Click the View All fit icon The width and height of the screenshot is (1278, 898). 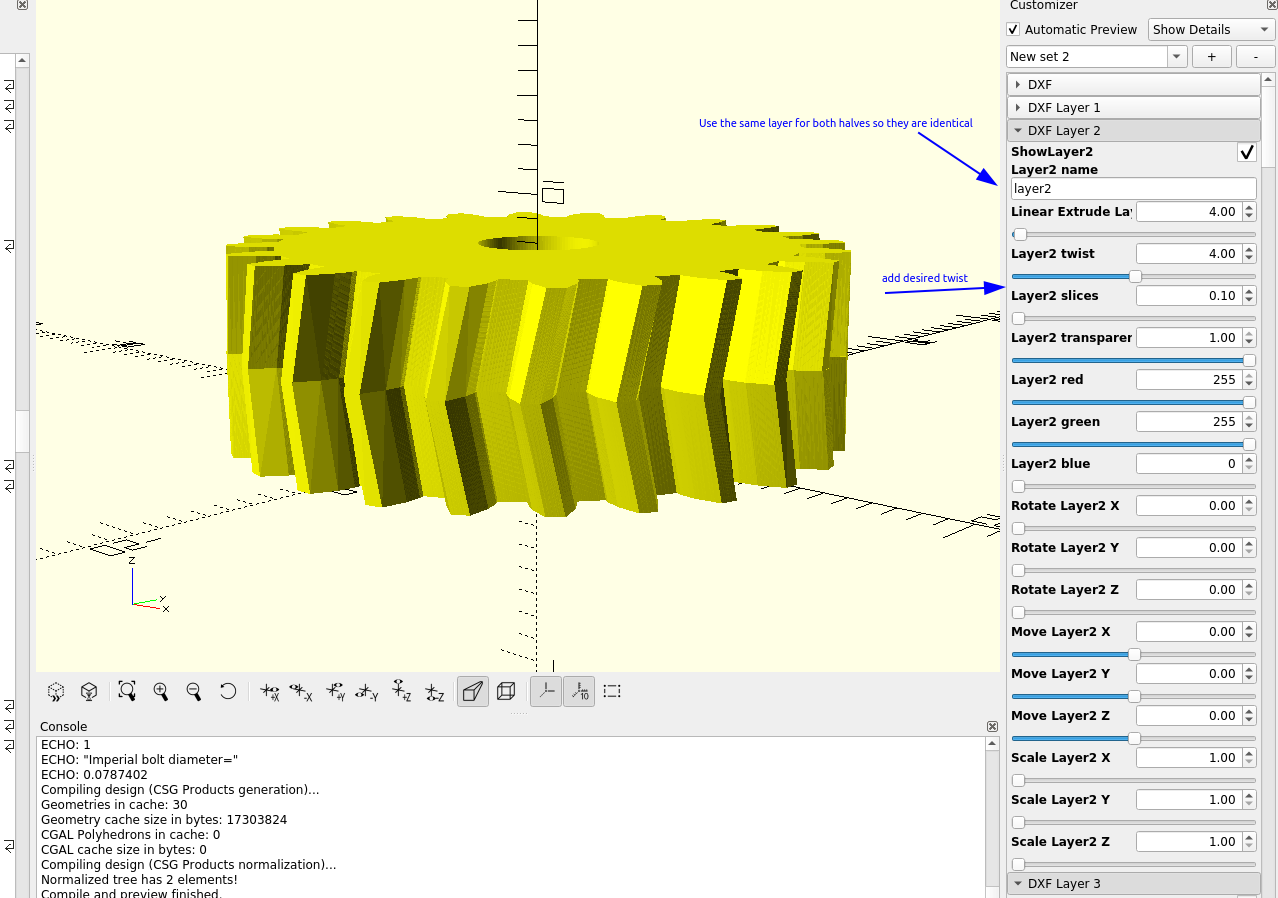click(127, 691)
